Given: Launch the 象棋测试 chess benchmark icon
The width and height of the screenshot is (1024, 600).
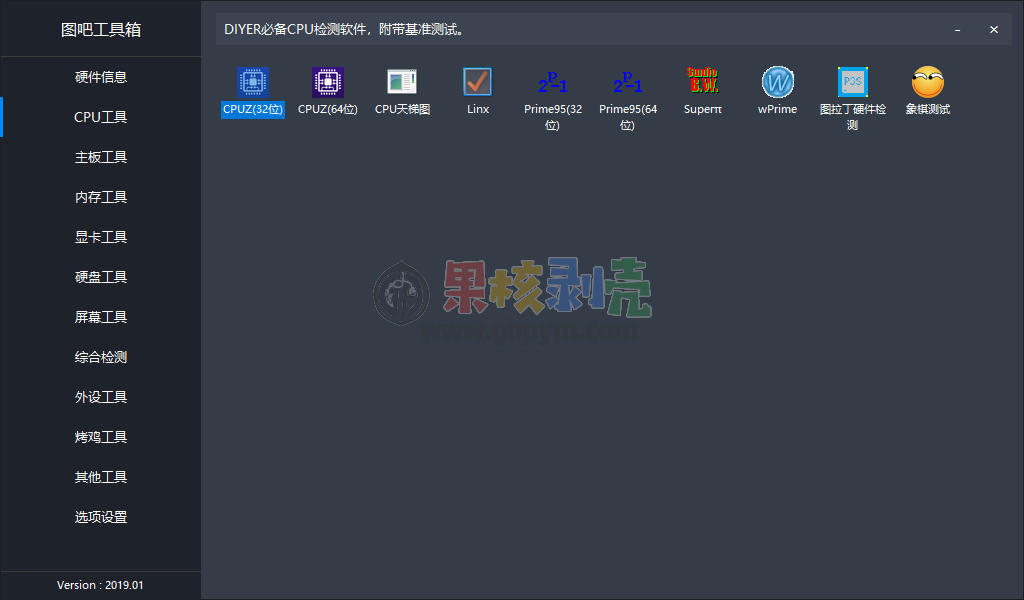Looking at the screenshot, I should pos(927,82).
